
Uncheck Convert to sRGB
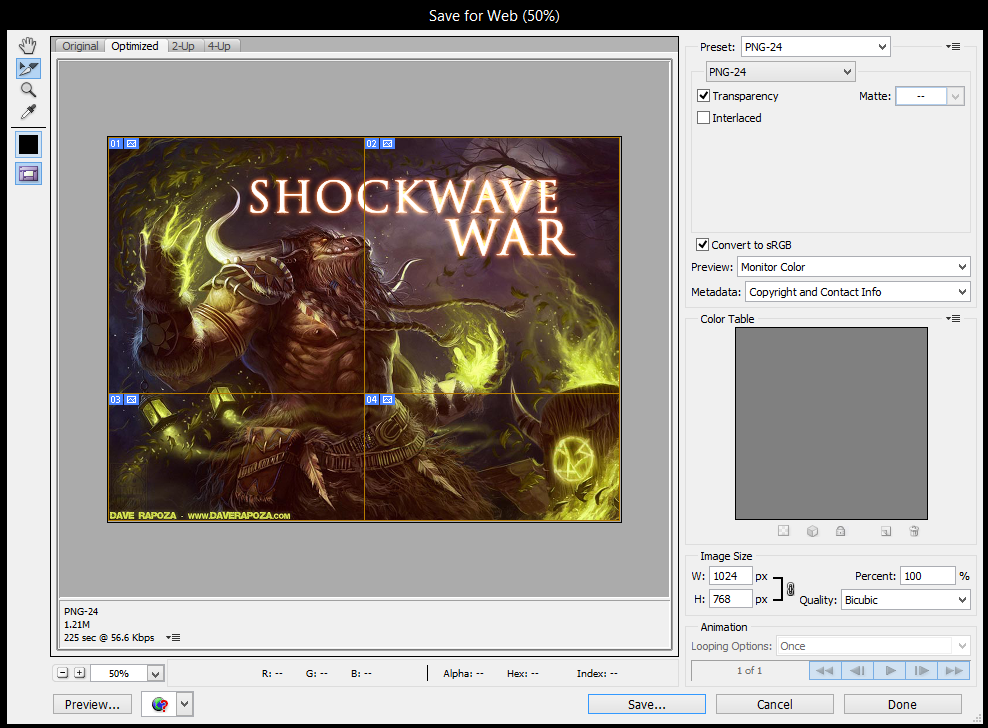click(x=702, y=245)
